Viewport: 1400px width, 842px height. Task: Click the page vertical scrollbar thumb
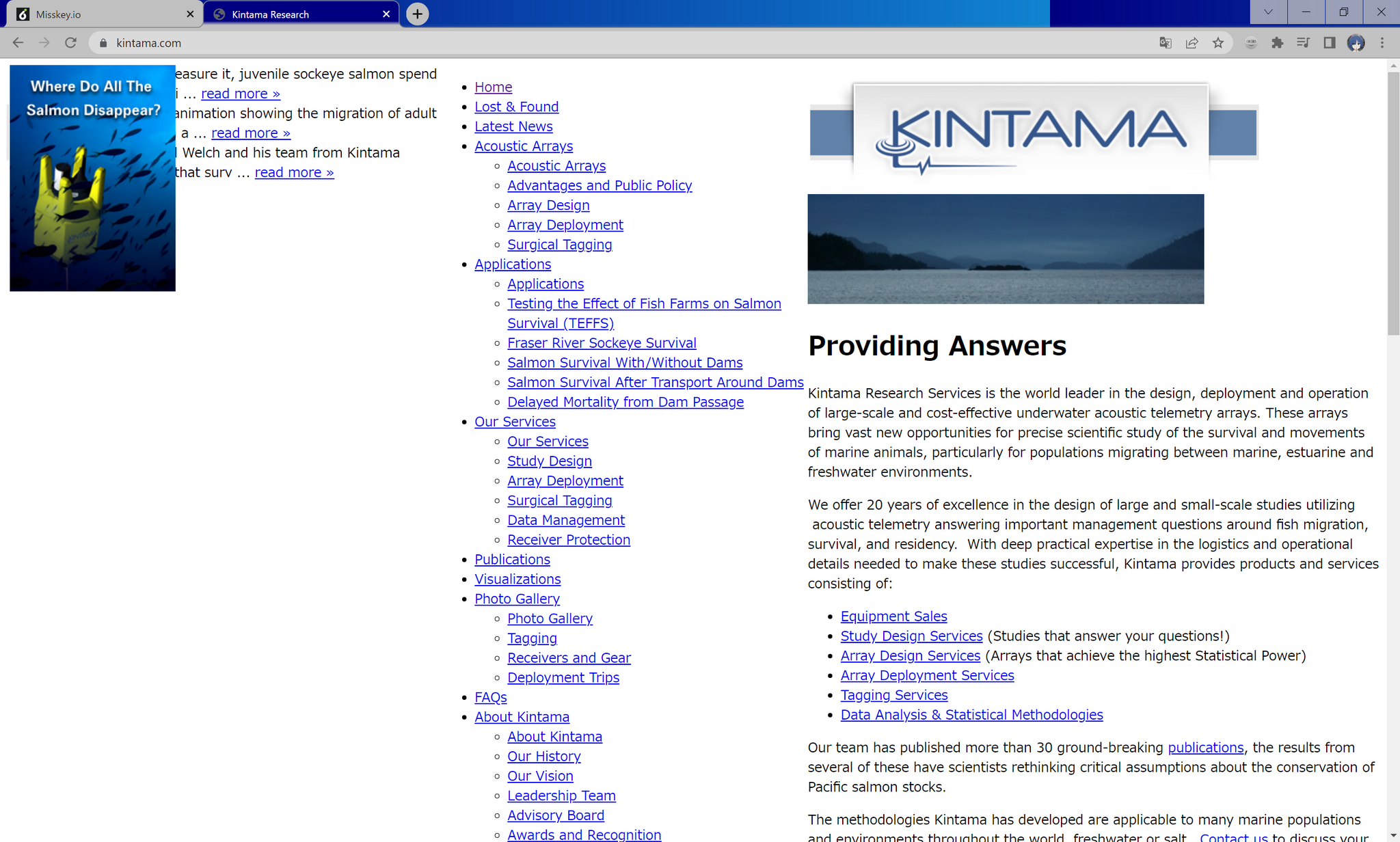[x=1393, y=205]
